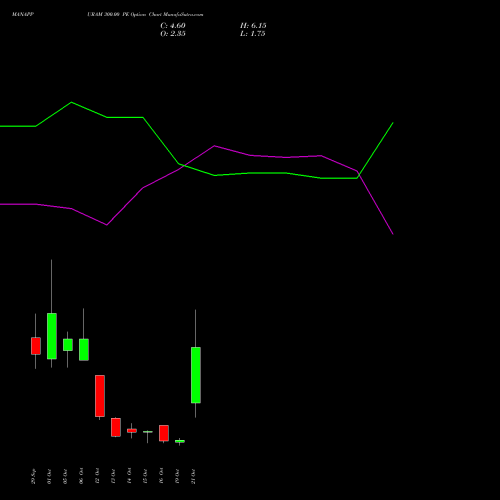
Task: Click the '13 Oct' date axis label
Action: [113, 476]
